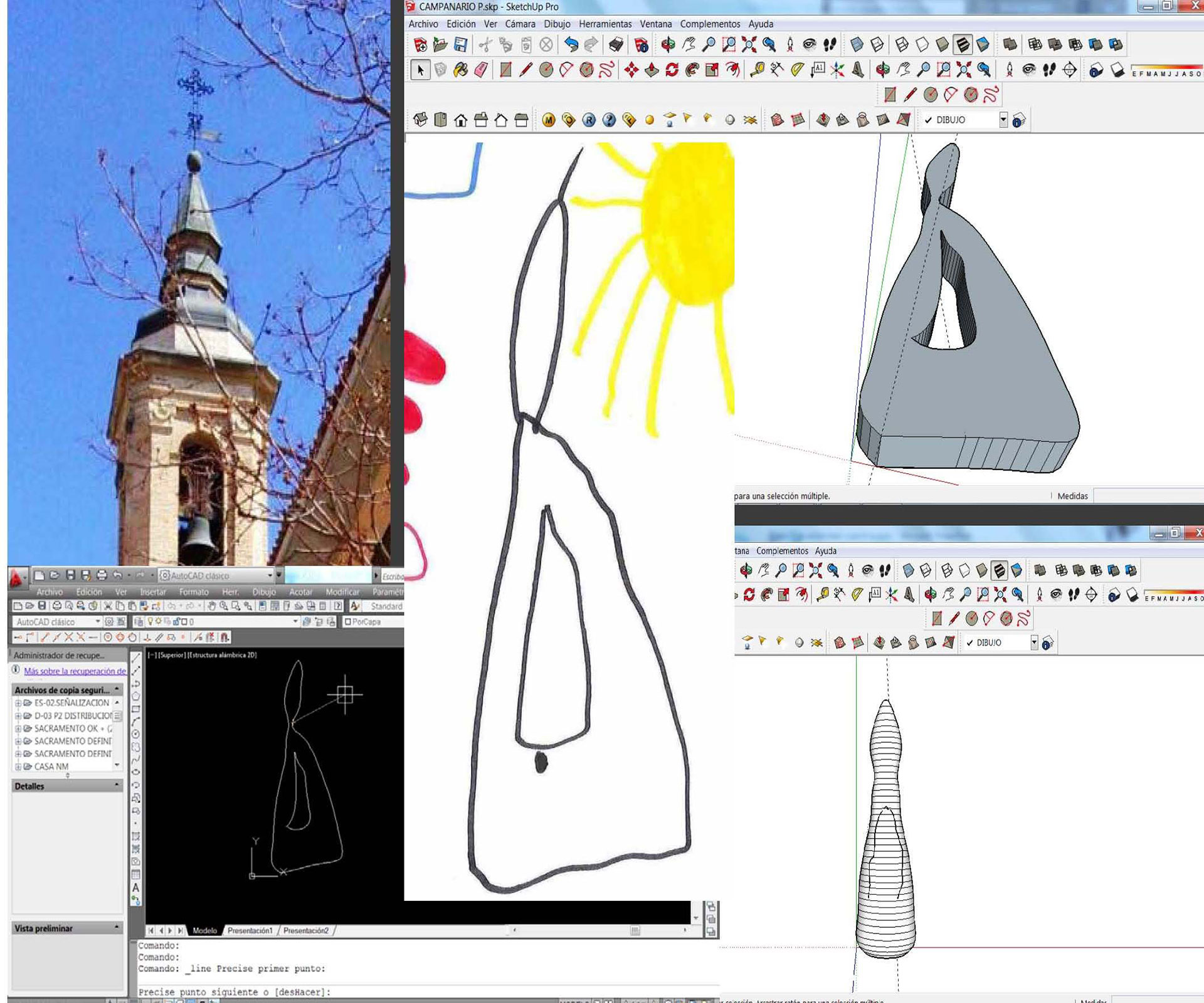Click the Iso house view icon
The height and width of the screenshot is (1003, 1204).
[x=421, y=120]
